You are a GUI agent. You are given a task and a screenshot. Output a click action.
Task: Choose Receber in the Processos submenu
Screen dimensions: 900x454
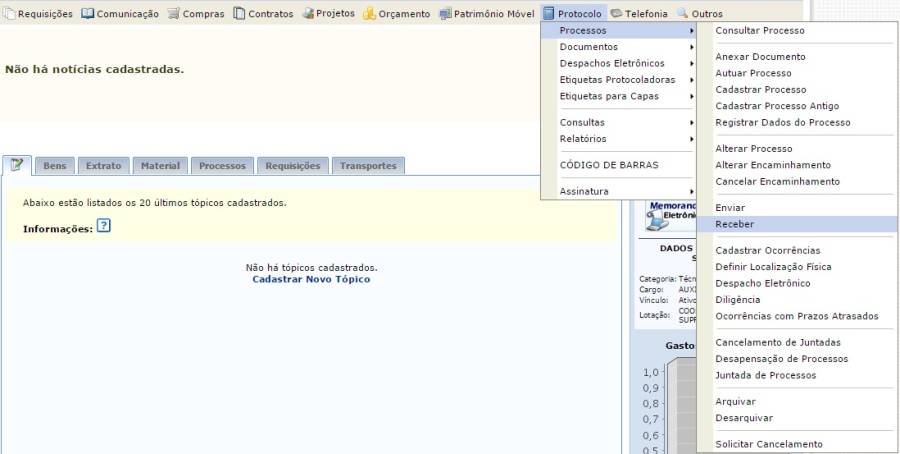(735, 224)
